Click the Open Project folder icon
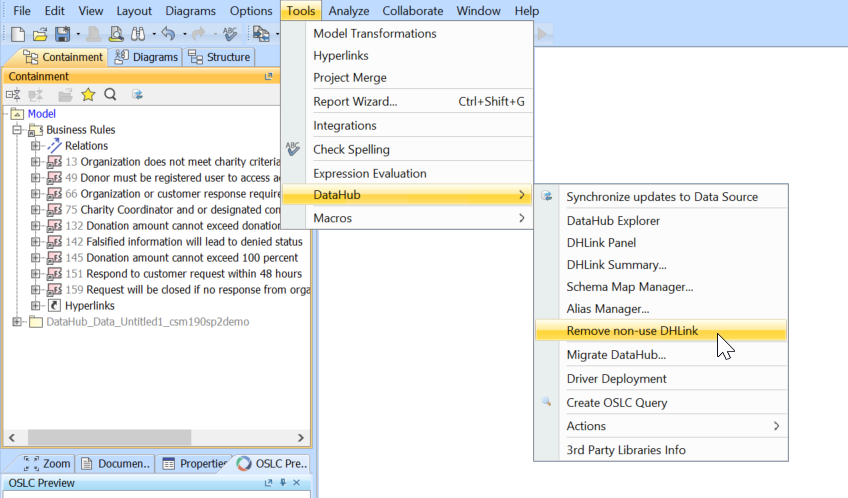 tap(40, 33)
